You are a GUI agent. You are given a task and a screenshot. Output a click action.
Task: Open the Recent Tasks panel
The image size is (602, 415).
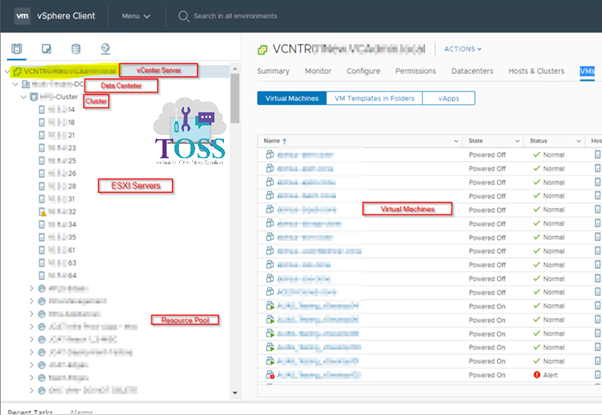[x=30, y=412]
